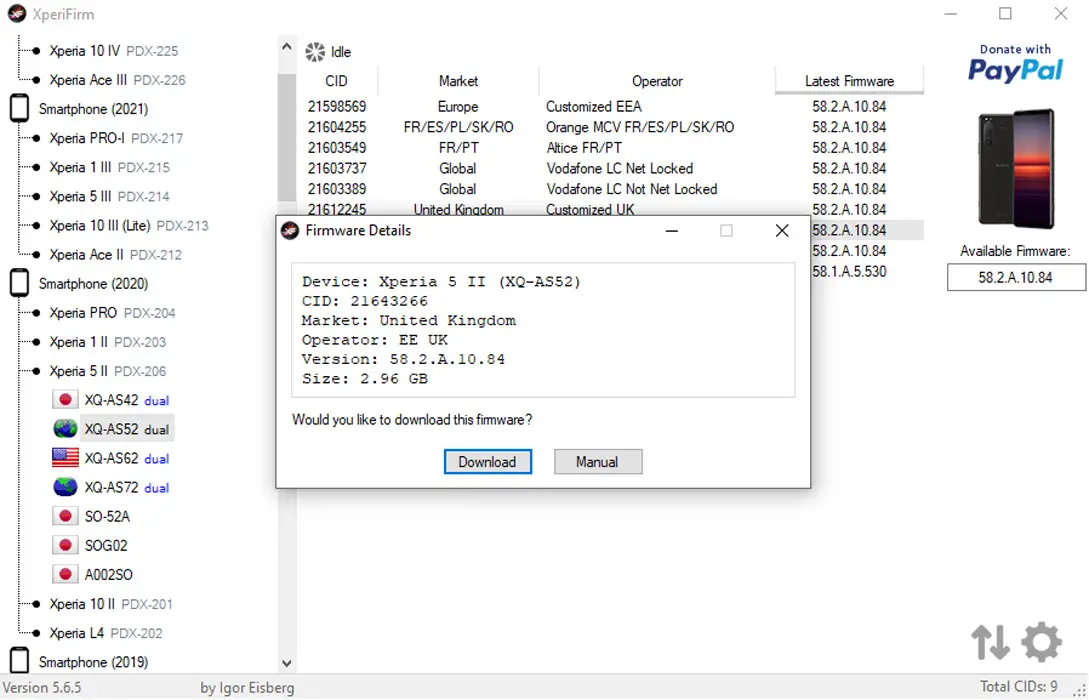Sort by the CID column header
The width and height of the screenshot is (1089, 700).
coord(337,81)
